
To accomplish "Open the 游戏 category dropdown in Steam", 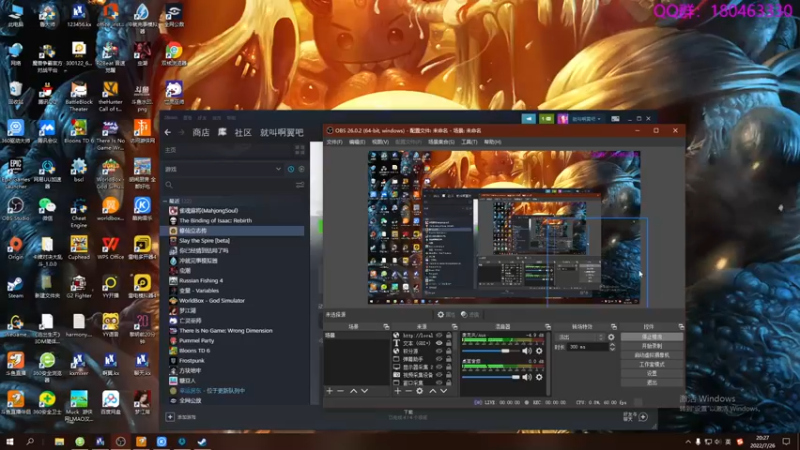I will tap(223, 169).
